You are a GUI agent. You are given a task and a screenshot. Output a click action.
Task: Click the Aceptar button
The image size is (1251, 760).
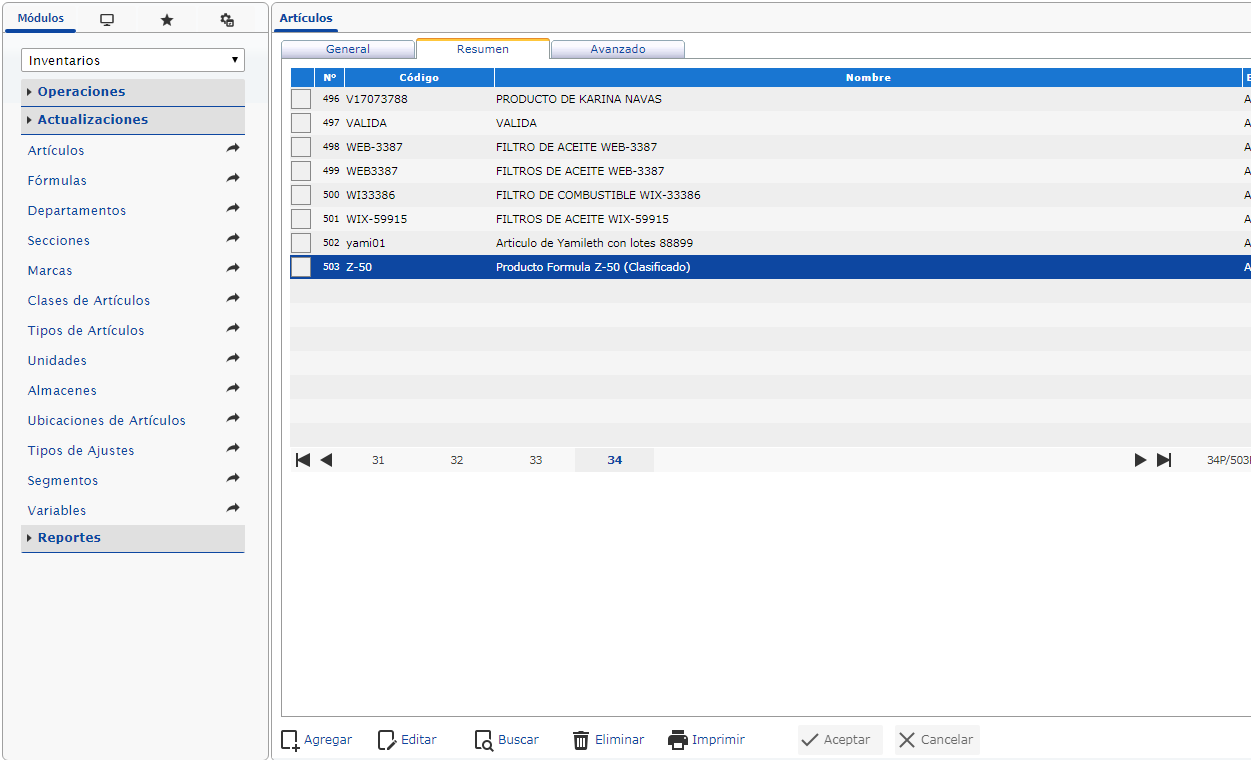(x=840, y=740)
